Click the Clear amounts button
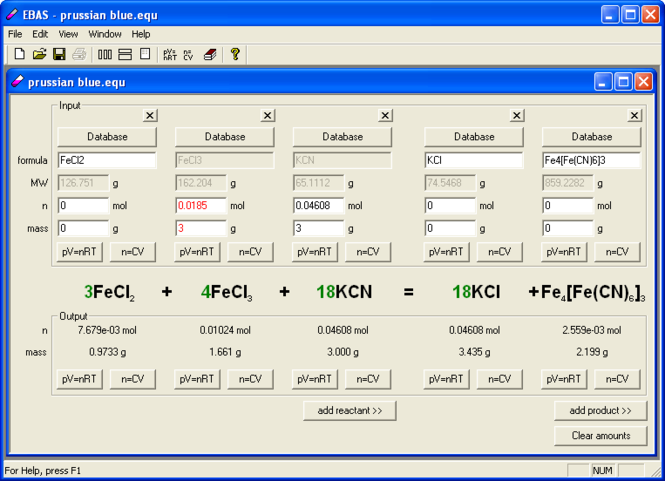This screenshot has height=481, width=665. (601, 436)
